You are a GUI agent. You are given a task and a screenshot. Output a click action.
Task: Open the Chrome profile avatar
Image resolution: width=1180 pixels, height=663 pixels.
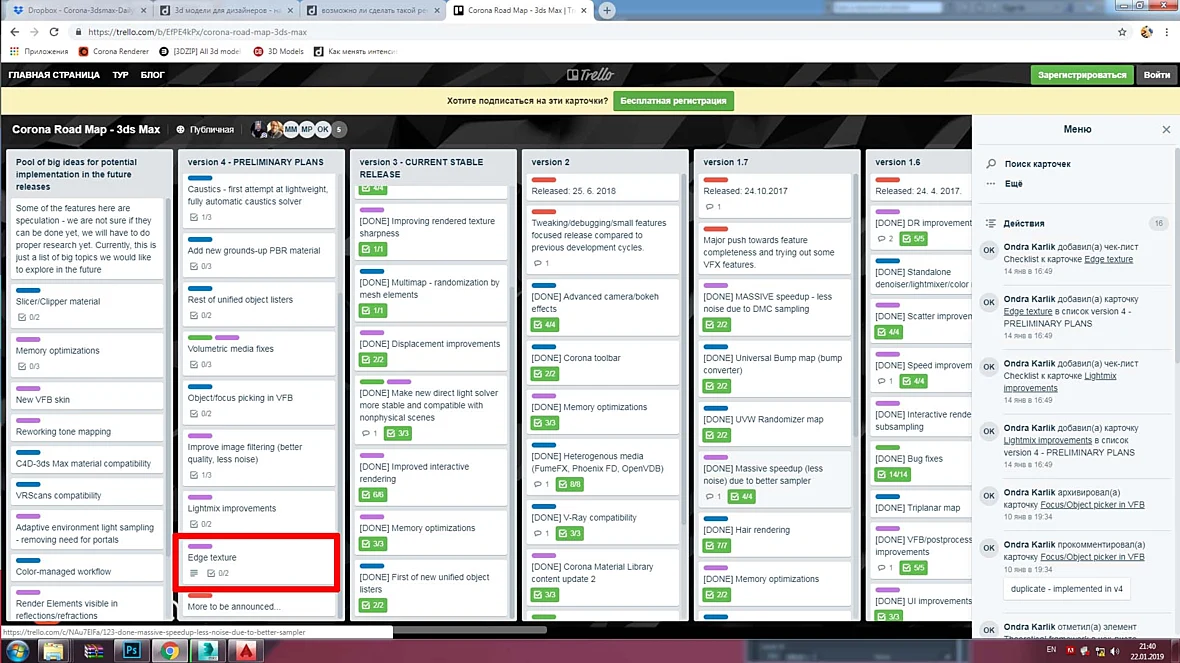pos(1146,32)
